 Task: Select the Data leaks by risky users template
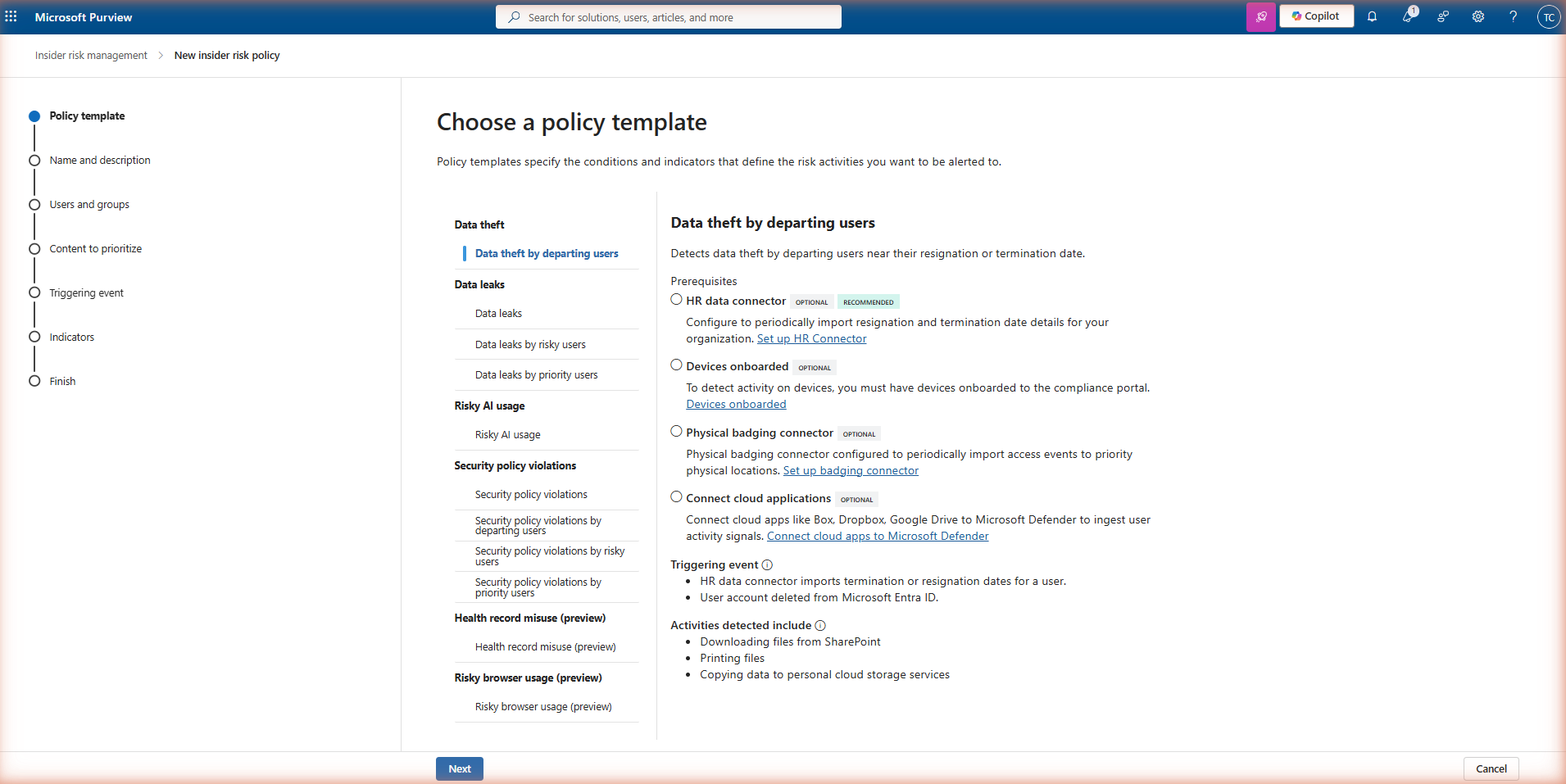point(529,344)
